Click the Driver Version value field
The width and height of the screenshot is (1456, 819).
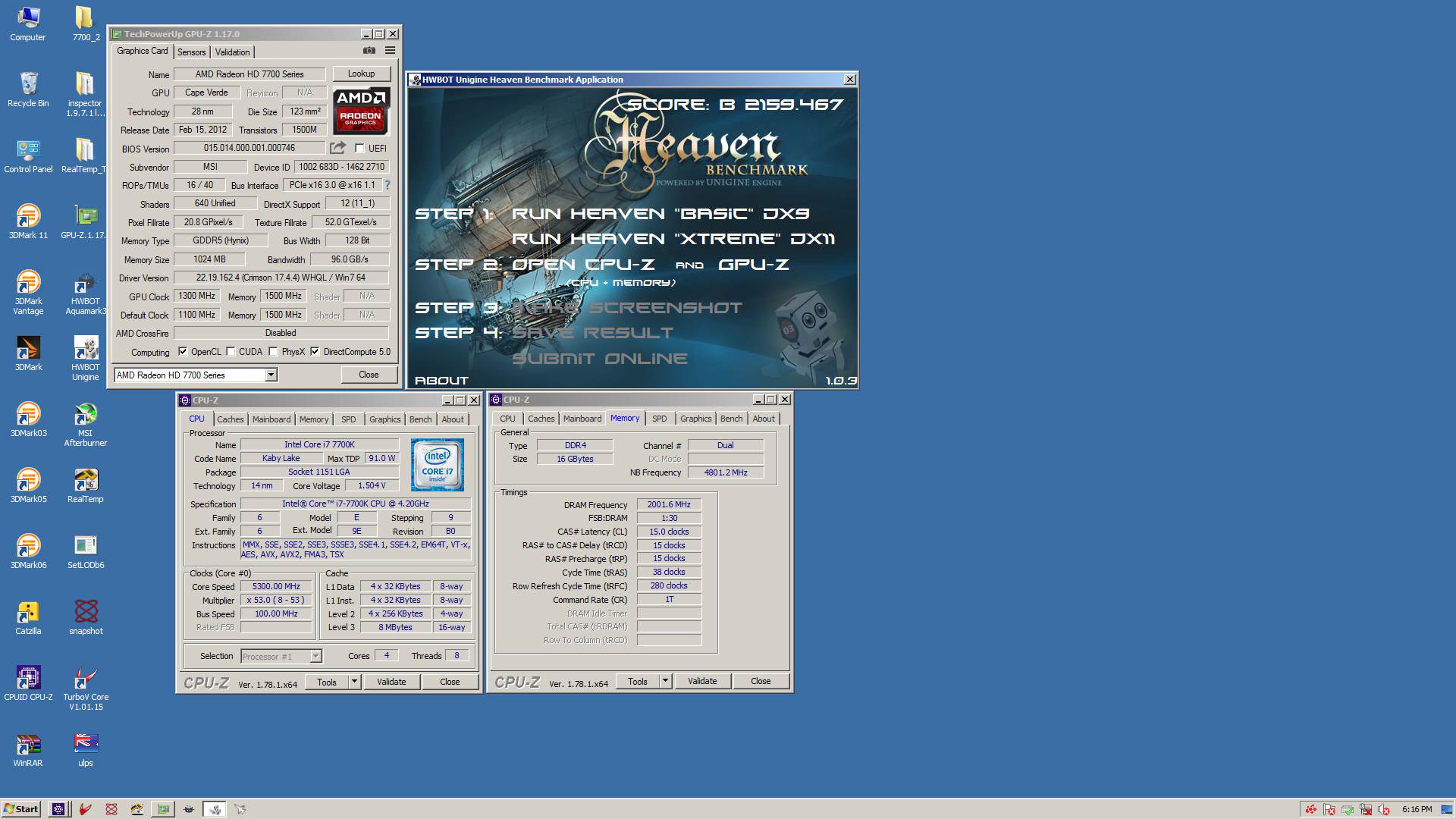(x=281, y=278)
